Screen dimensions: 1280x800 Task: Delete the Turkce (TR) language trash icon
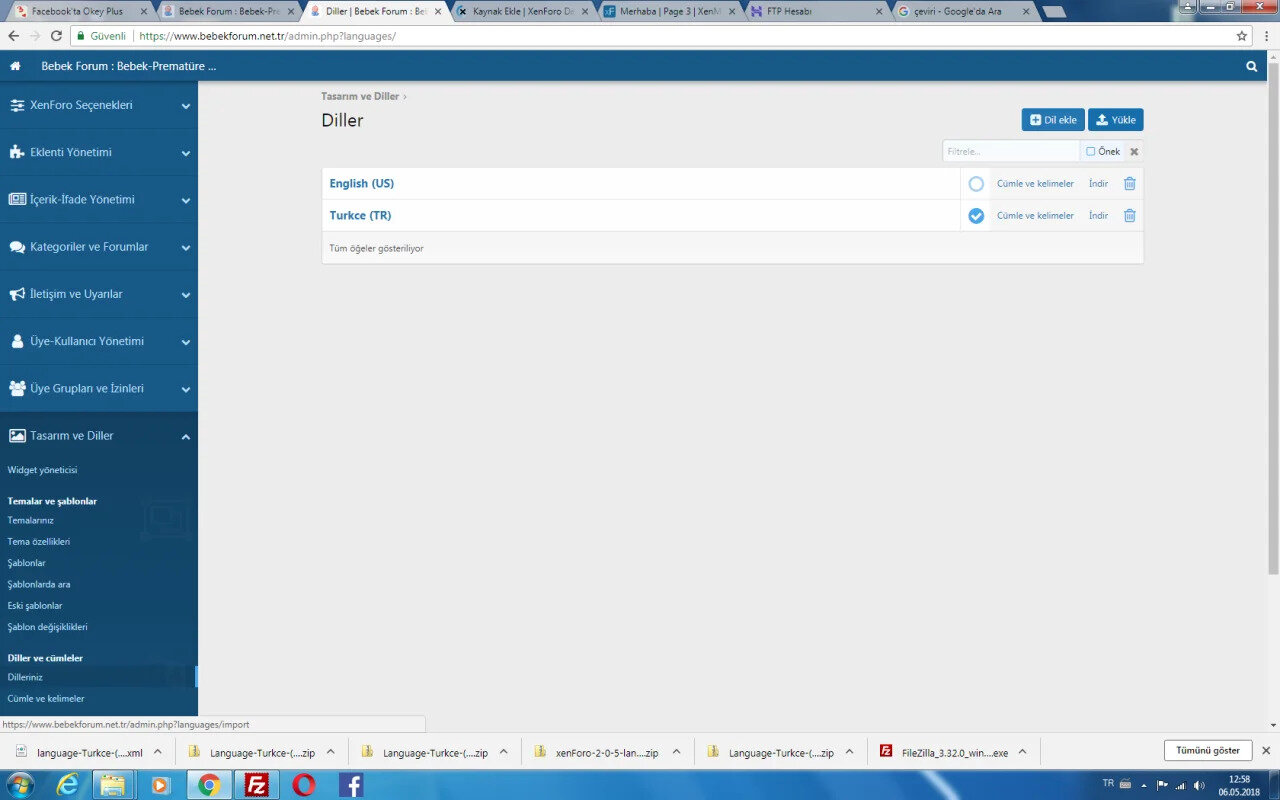point(1129,216)
